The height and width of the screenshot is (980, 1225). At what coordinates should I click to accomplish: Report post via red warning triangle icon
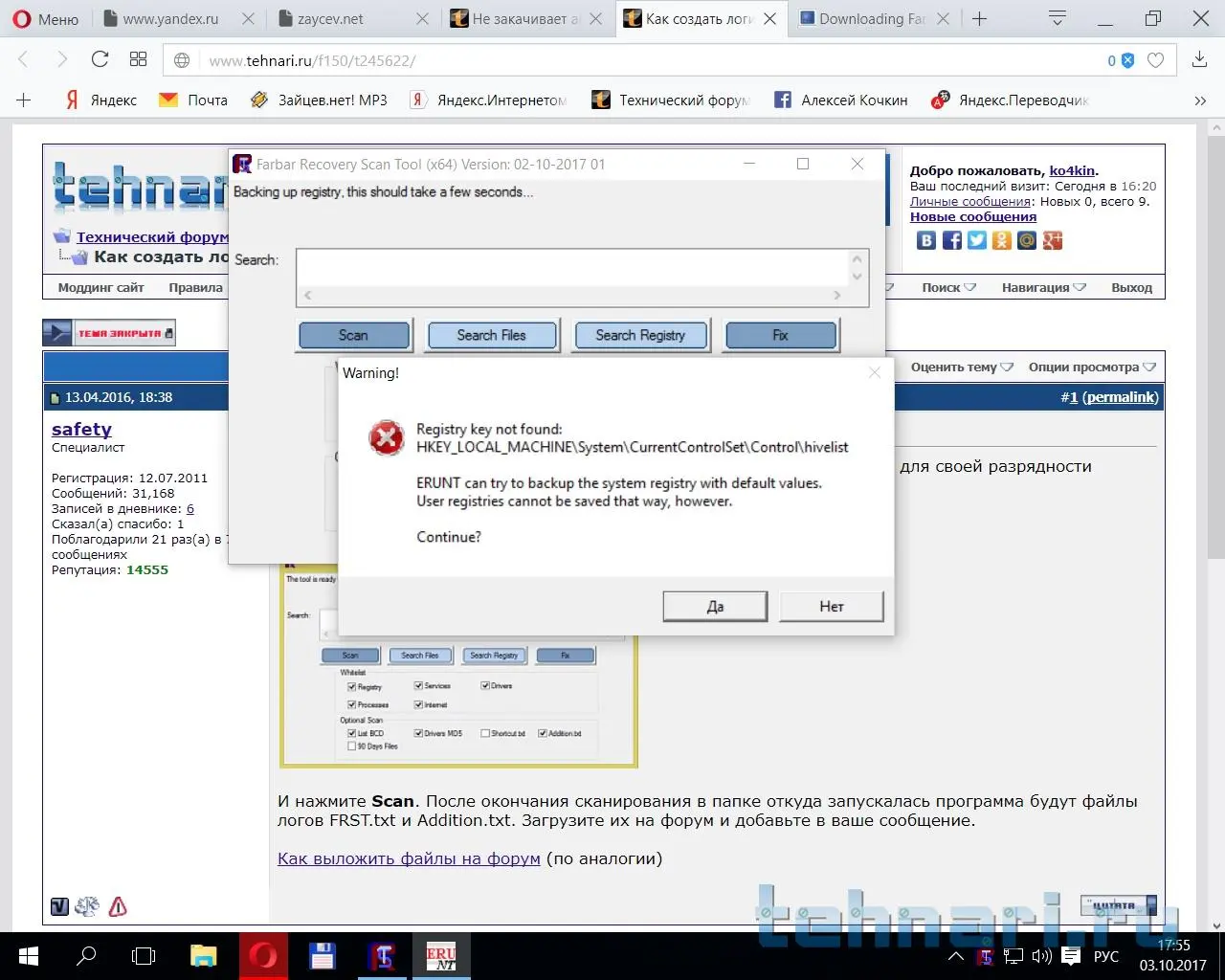point(118,906)
